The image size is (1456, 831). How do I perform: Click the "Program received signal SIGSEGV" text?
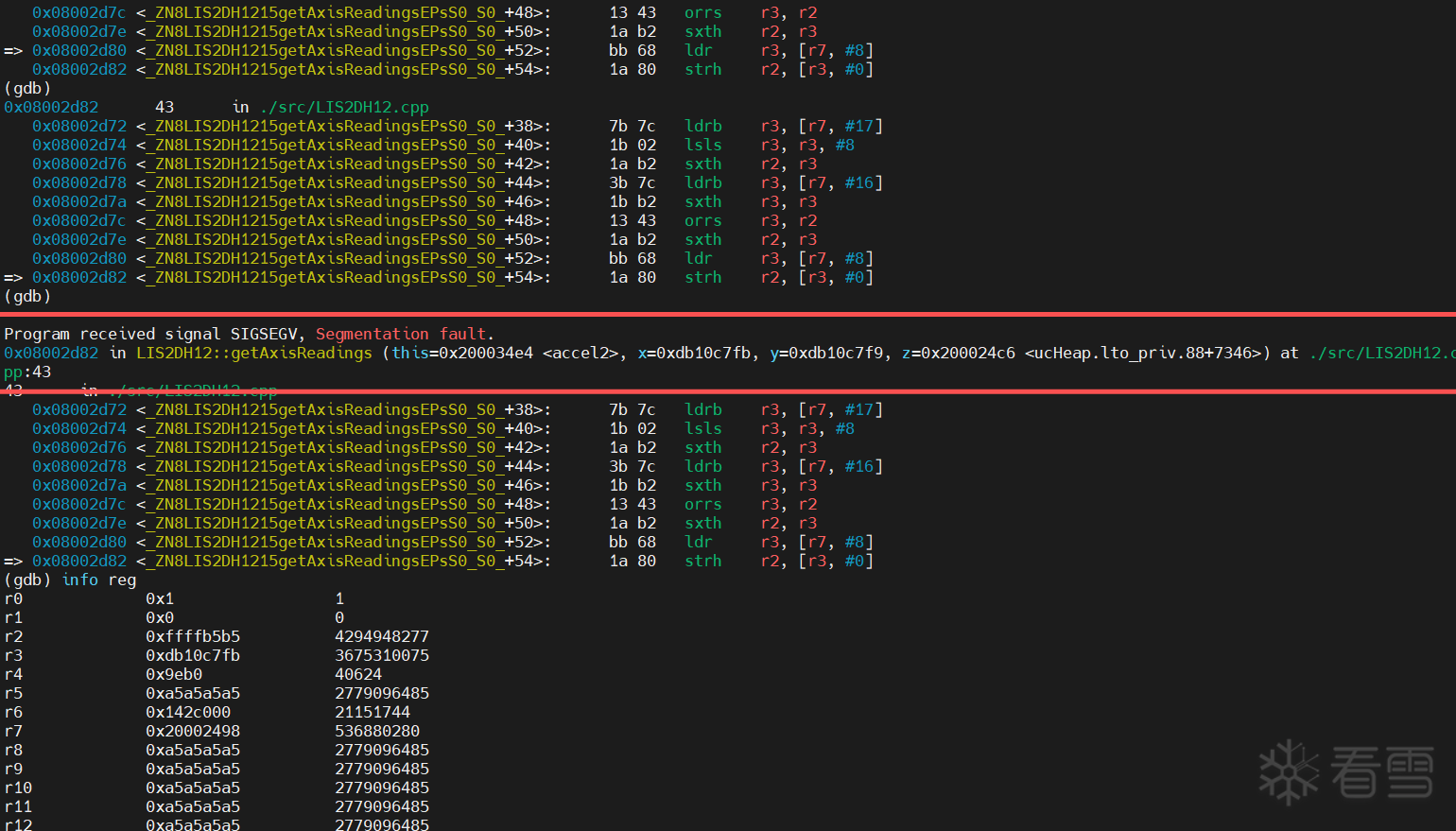coord(150,334)
